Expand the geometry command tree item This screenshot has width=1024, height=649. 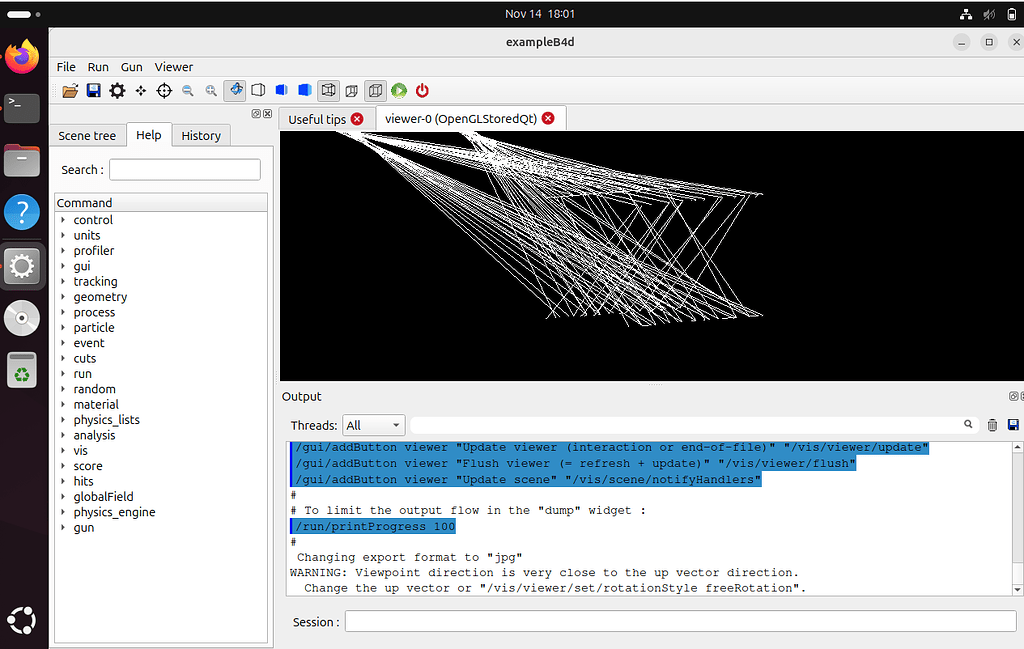pos(63,297)
